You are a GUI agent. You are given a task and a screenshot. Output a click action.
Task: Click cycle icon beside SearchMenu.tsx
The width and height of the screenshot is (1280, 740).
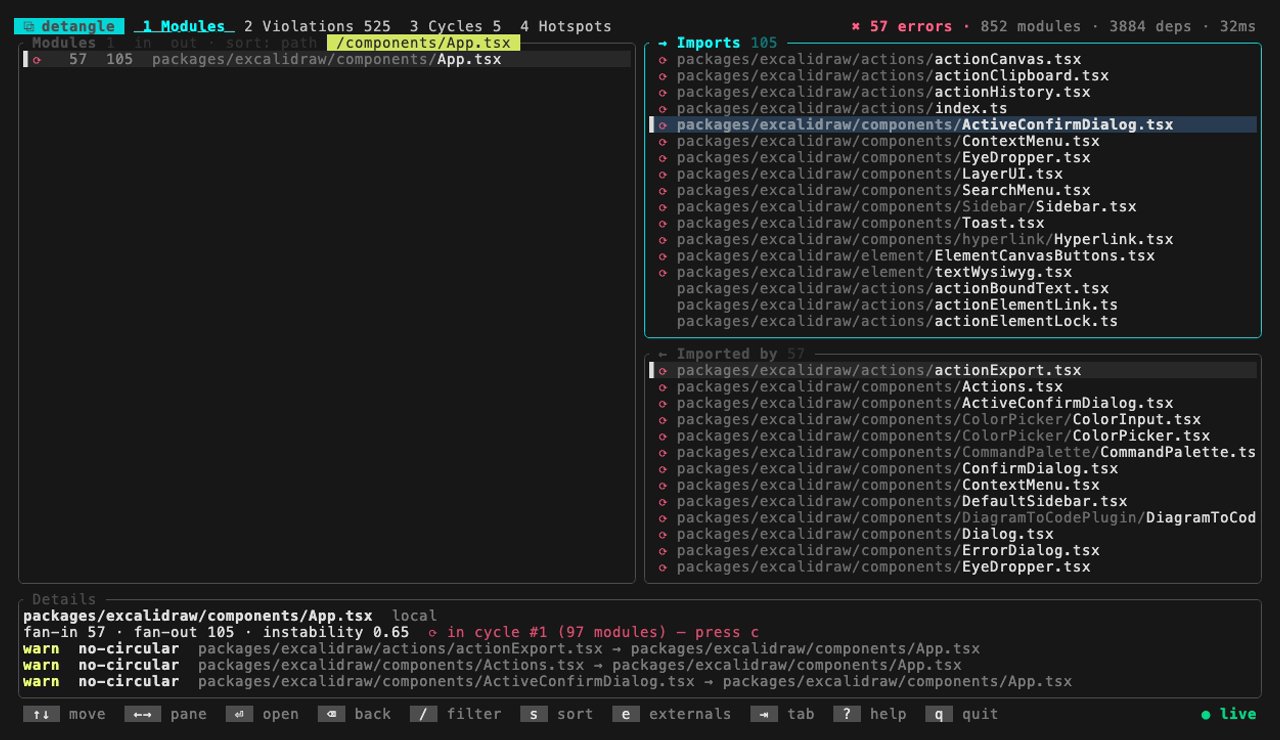(x=662, y=190)
